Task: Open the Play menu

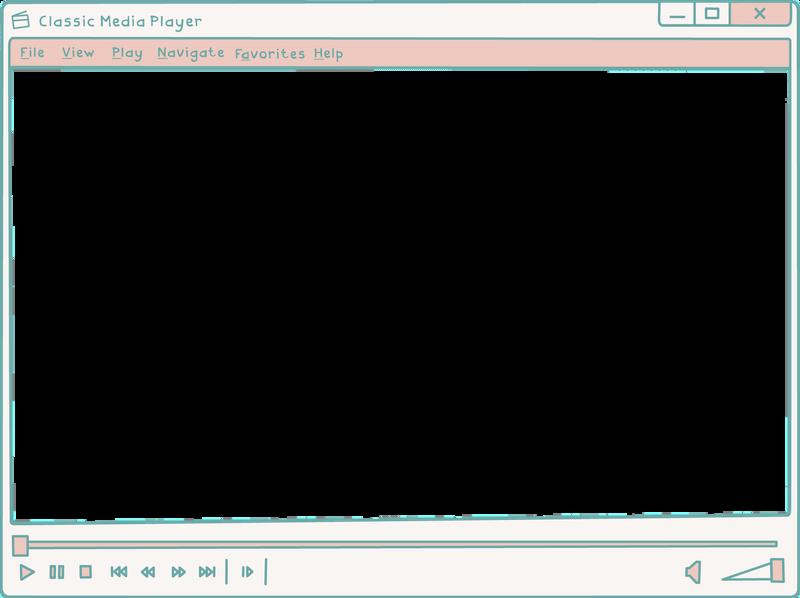Action: 127,54
